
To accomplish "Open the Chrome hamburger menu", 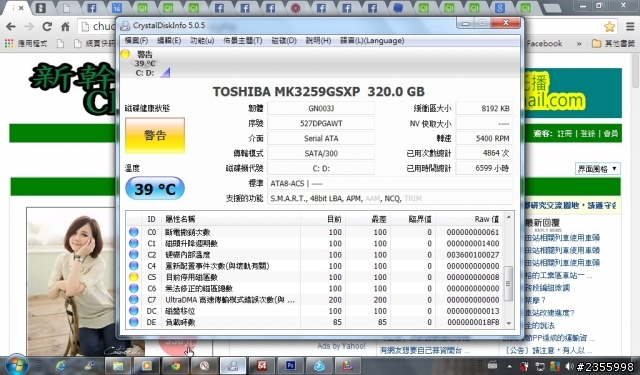I will coord(630,27).
